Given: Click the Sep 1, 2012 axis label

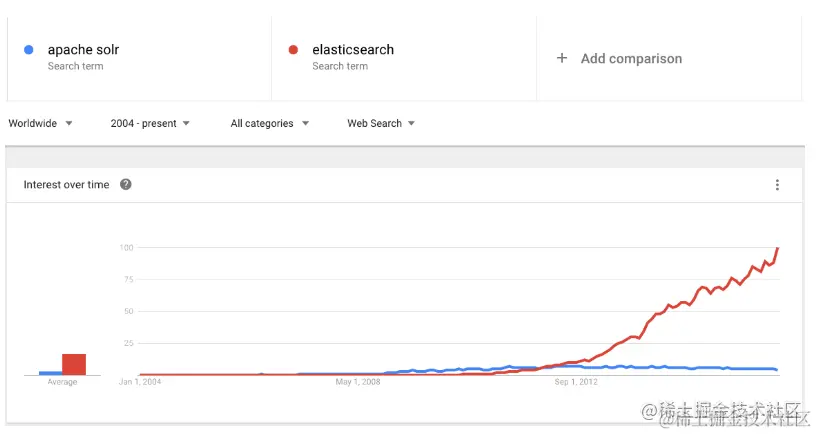Looking at the screenshot, I should pyautogui.click(x=576, y=382).
